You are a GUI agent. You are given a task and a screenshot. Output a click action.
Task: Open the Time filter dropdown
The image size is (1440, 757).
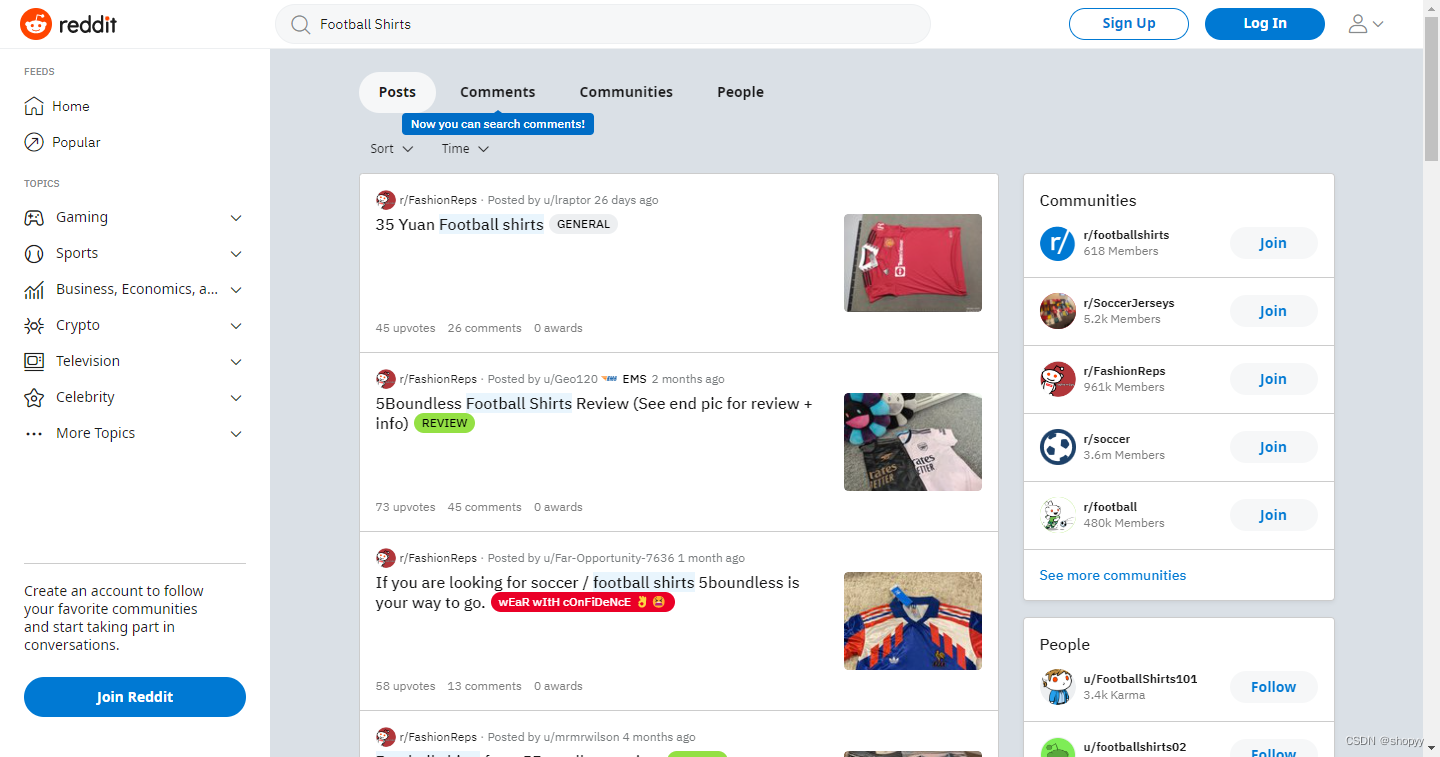pos(465,149)
